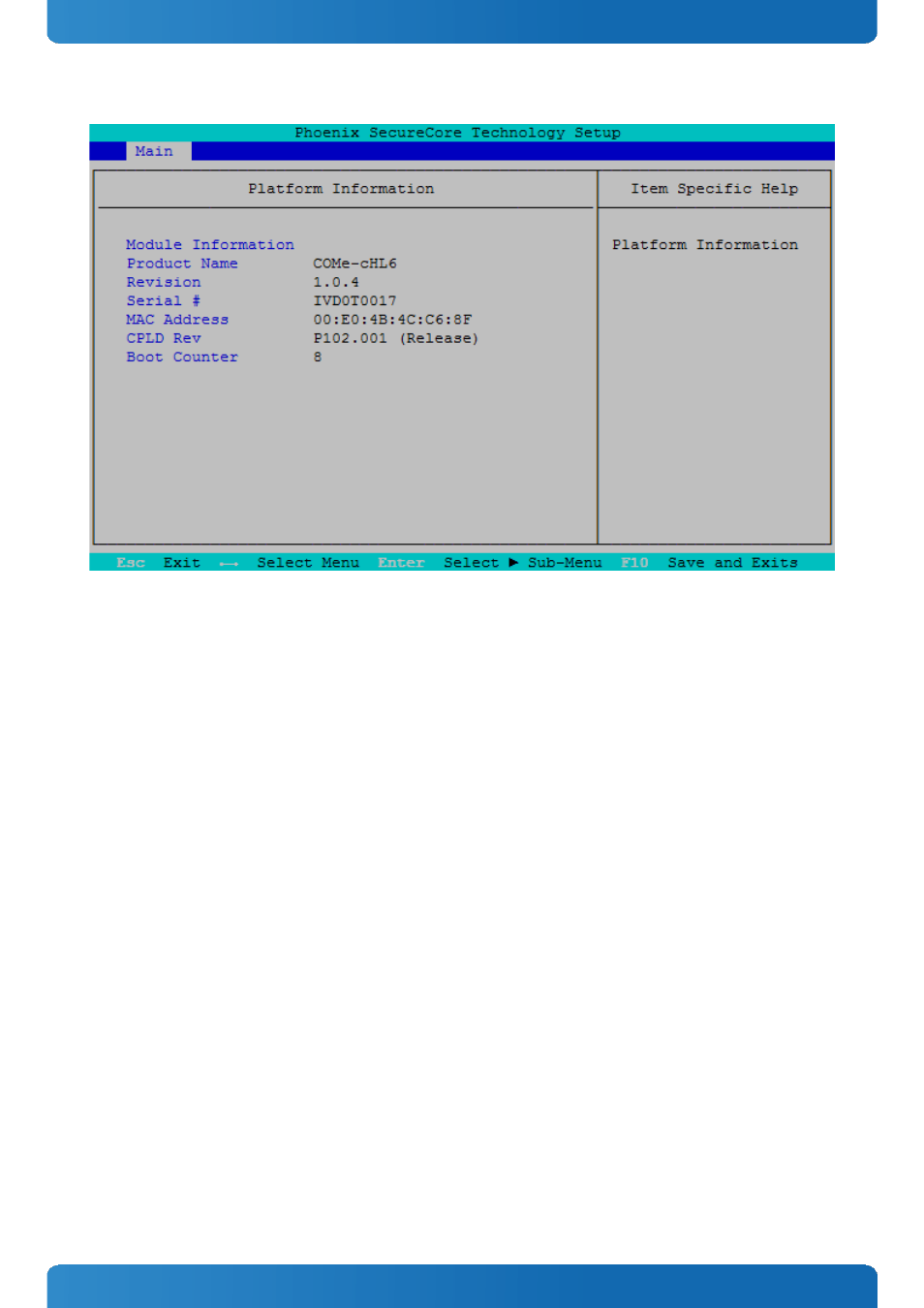This screenshot has width=924, height=1308.
Task: Click the Esc key hint
Action: (x=131, y=563)
